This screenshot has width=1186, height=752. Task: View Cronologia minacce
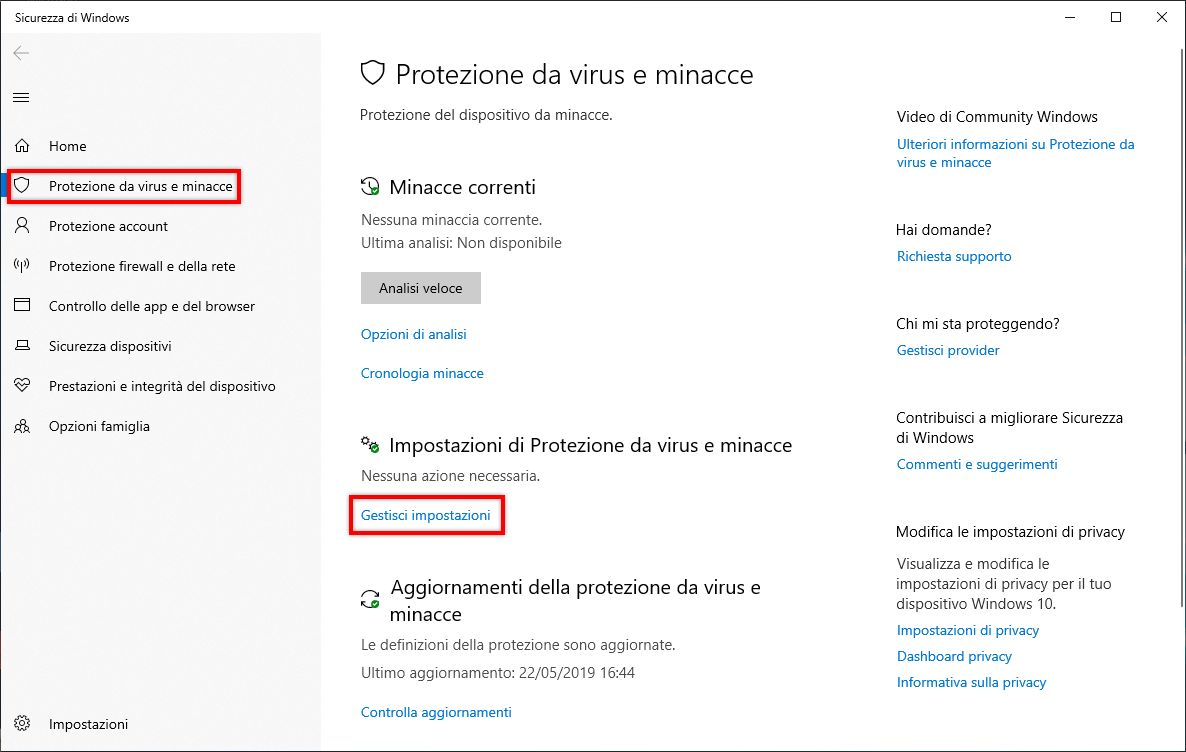[x=421, y=373]
